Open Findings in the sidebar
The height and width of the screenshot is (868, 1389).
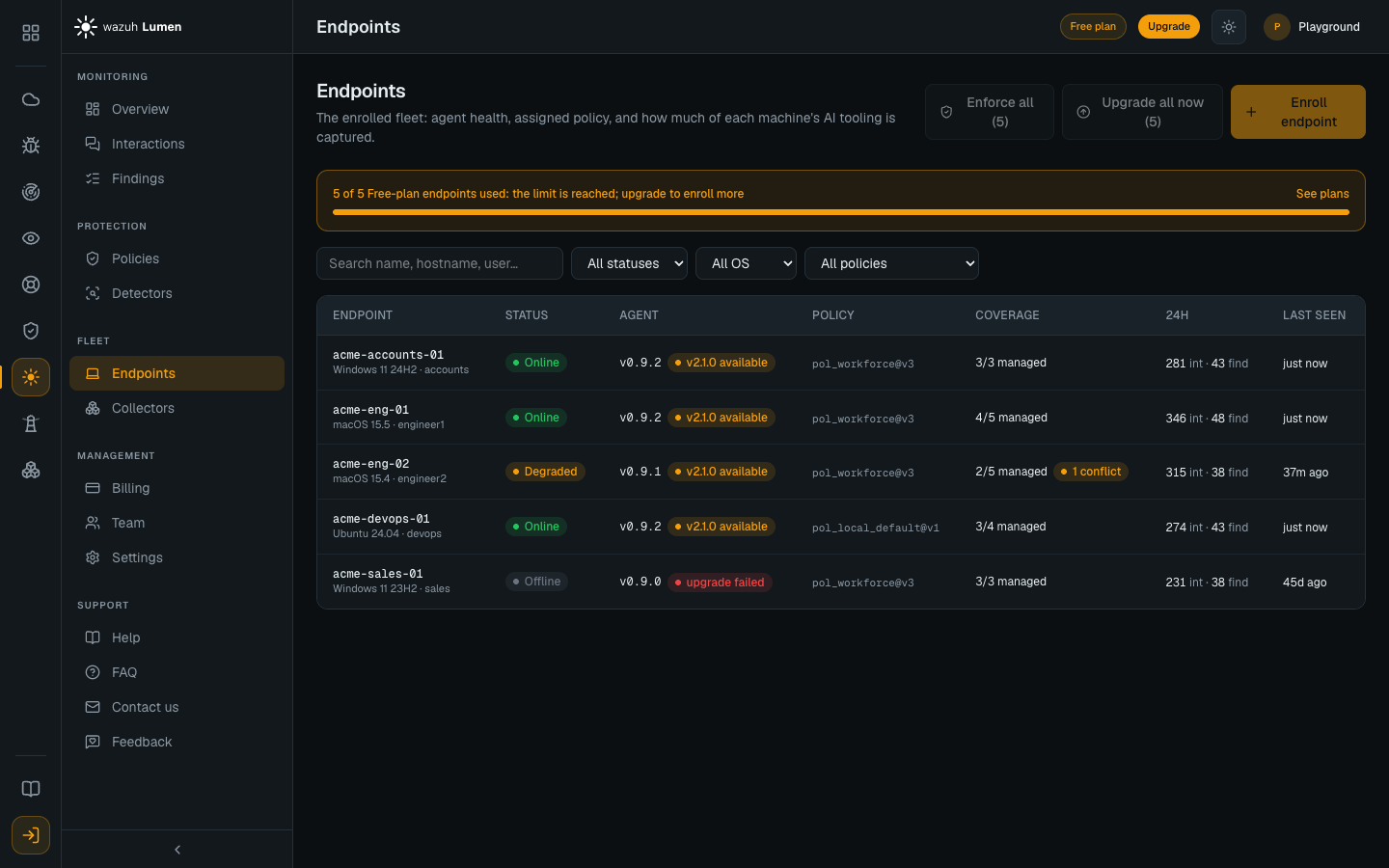pyautogui.click(x=177, y=178)
